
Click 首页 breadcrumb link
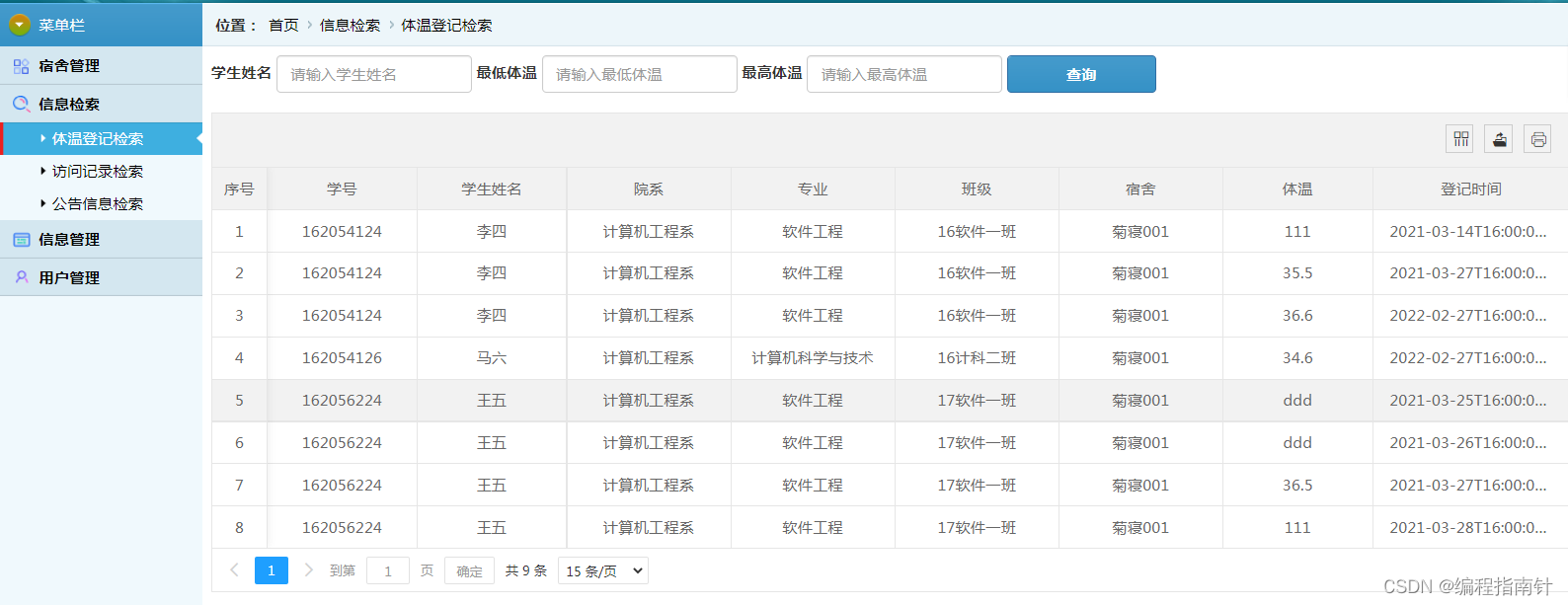click(283, 26)
